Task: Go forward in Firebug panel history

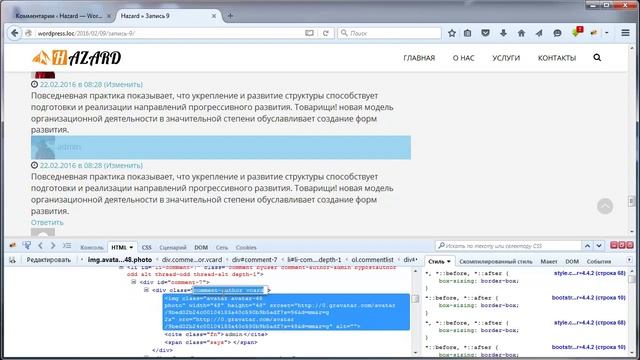Action: 53,246
